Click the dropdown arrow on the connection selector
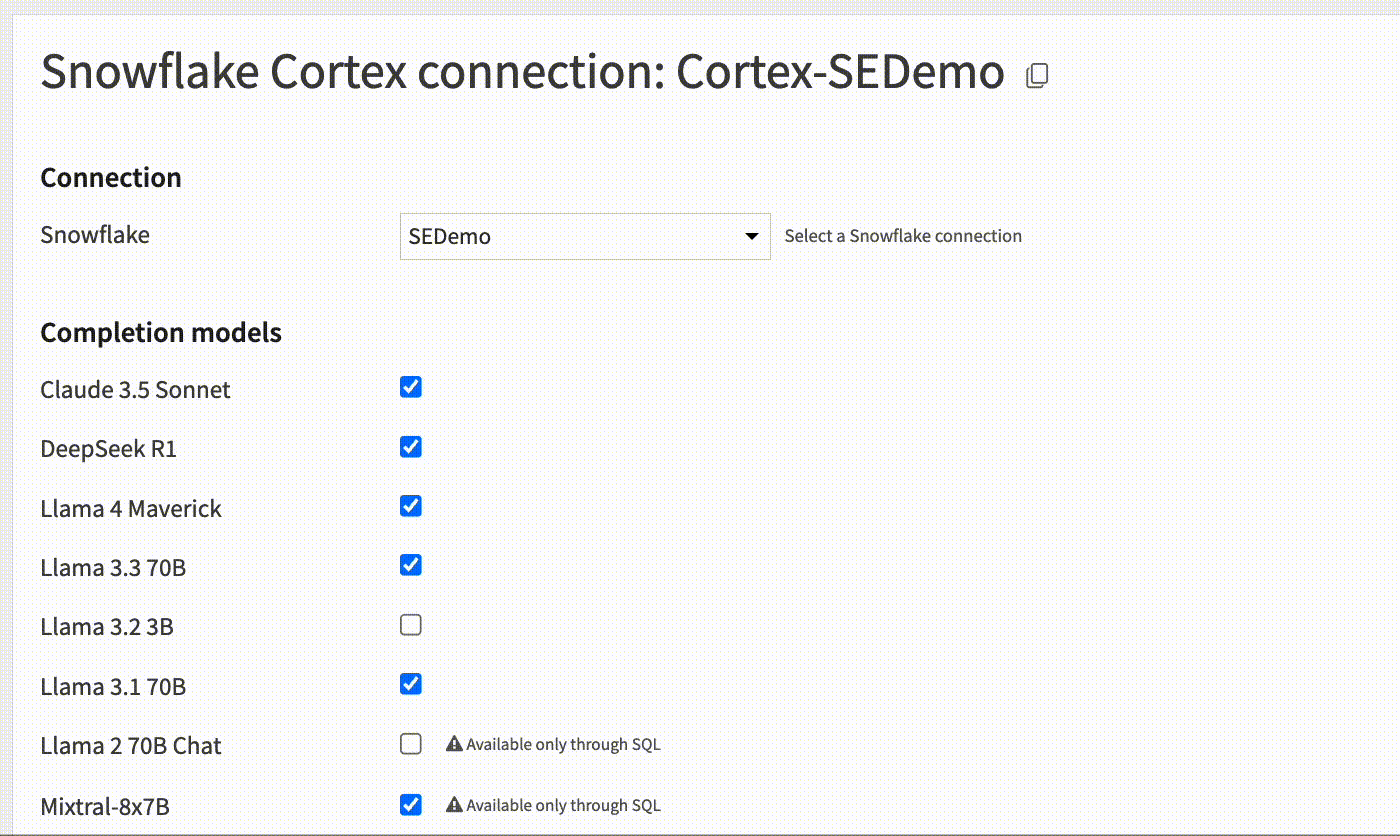The height and width of the screenshot is (836, 1400). tap(751, 236)
